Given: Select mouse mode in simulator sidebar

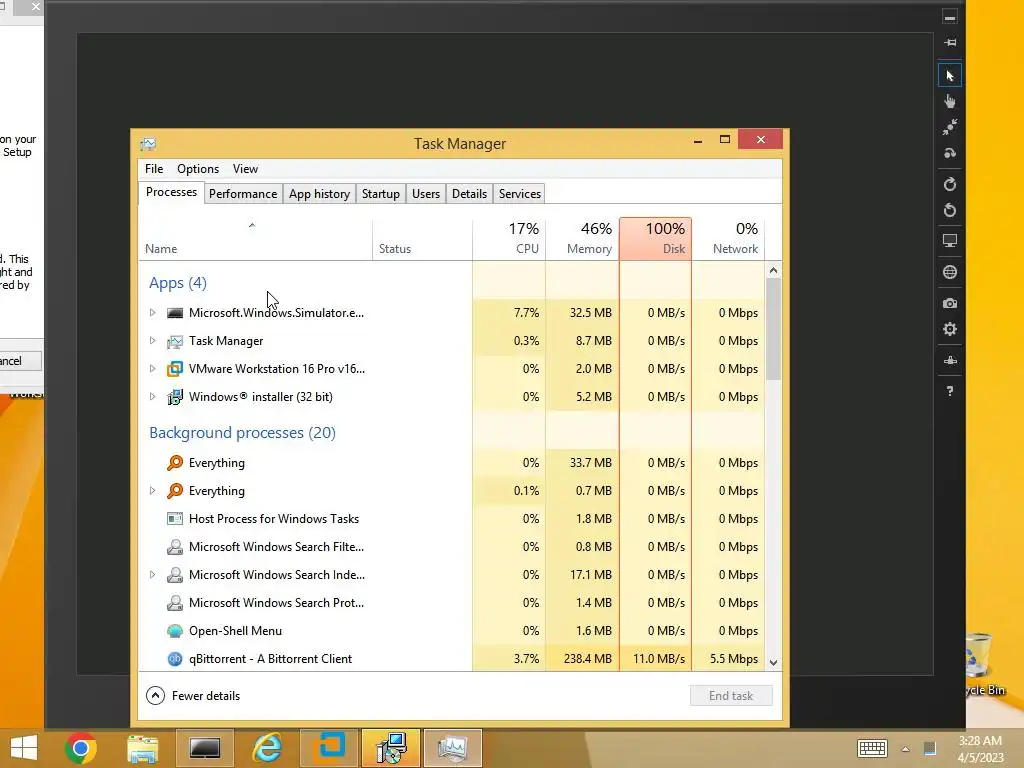Looking at the screenshot, I should [x=950, y=76].
